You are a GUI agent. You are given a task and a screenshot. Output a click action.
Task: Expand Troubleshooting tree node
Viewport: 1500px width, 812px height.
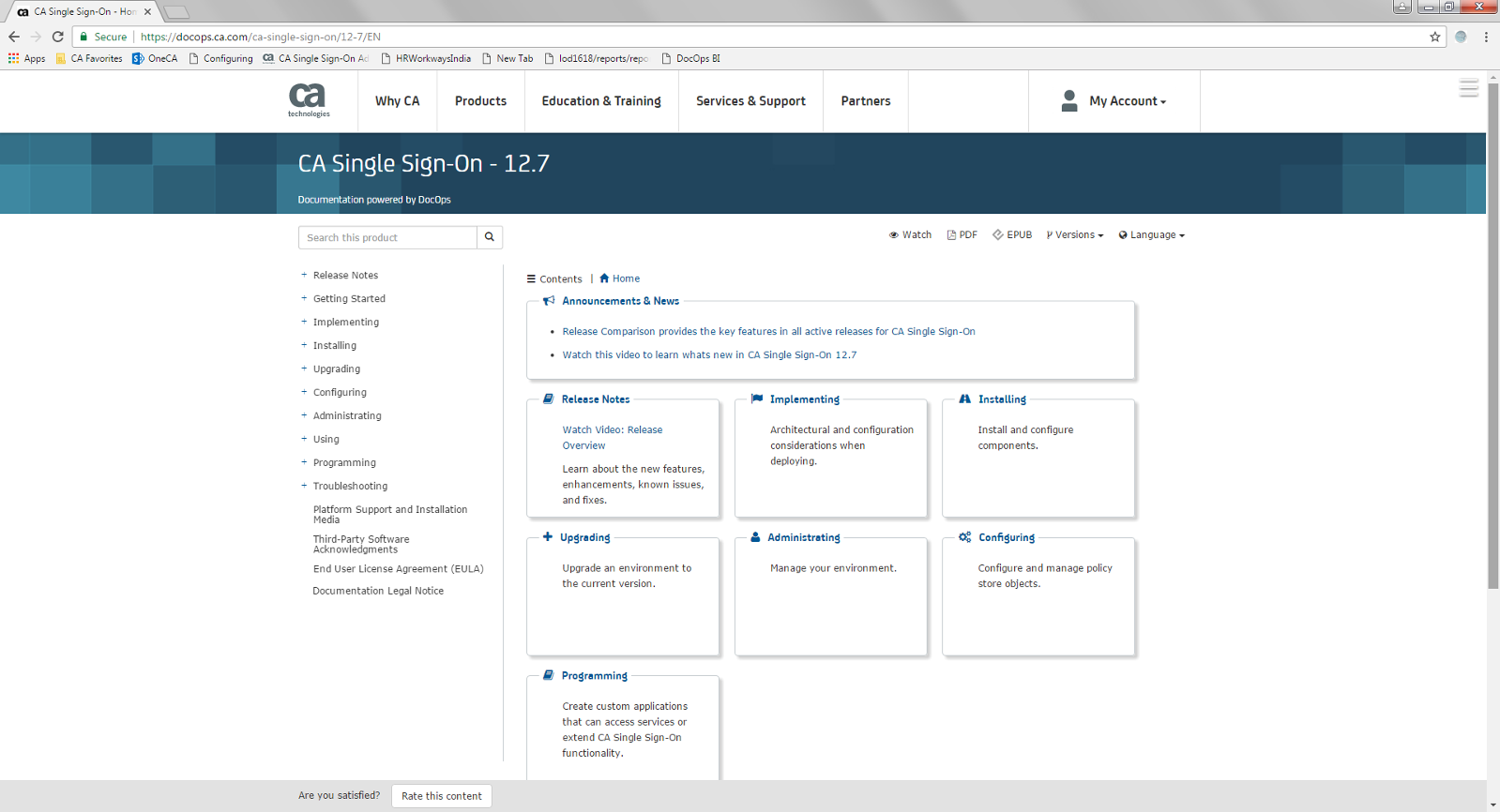click(x=304, y=486)
